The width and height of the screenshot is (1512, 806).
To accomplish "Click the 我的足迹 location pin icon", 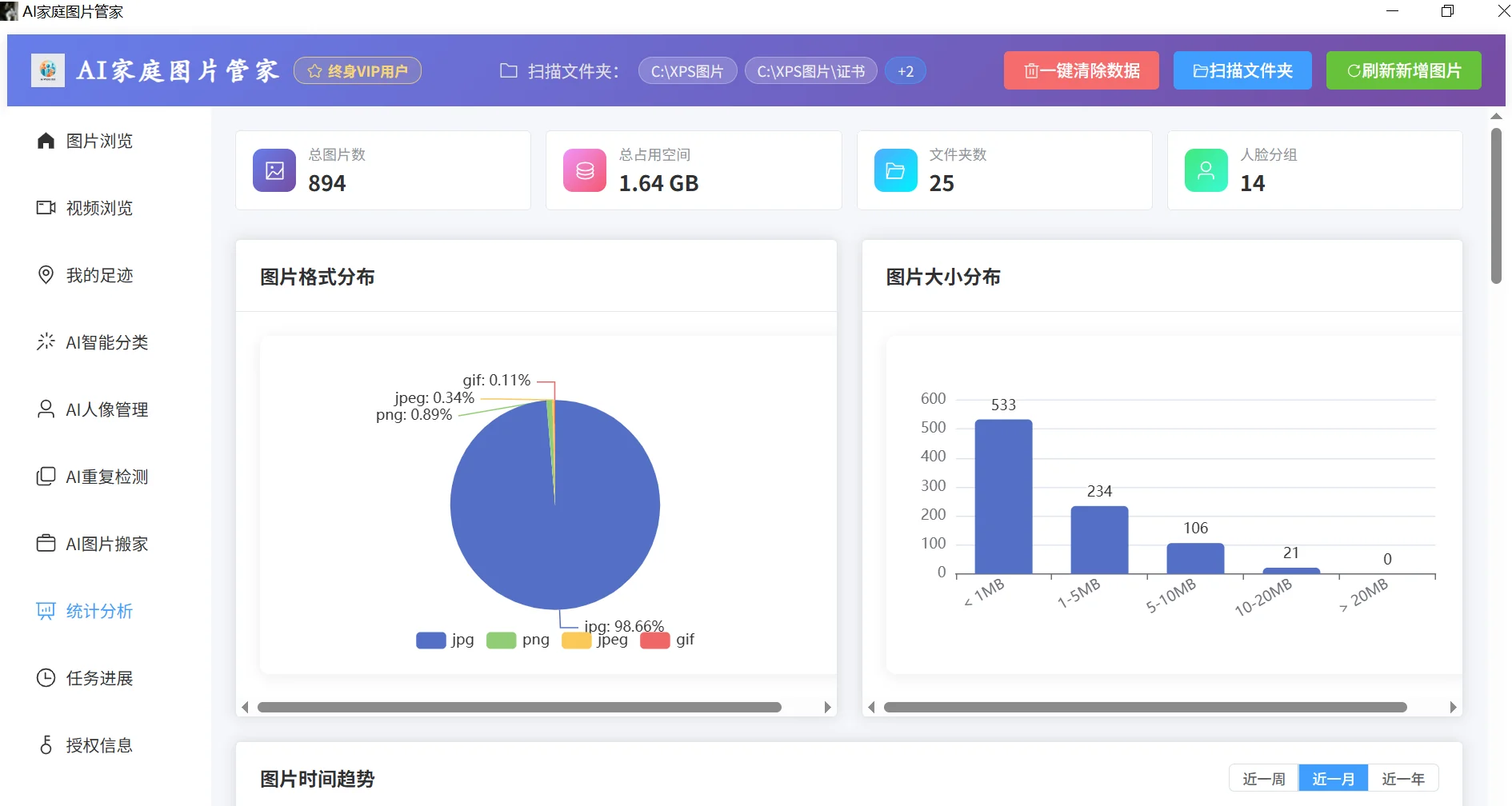I will click(46, 275).
